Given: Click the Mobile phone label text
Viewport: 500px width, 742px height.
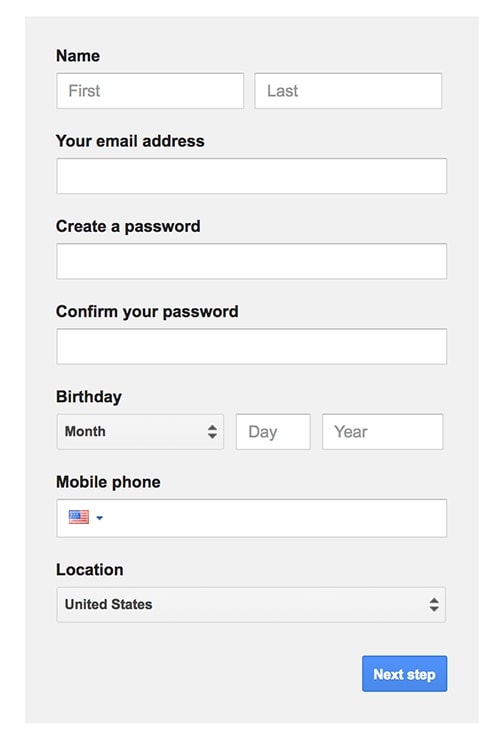Looking at the screenshot, I should (x=108, y=482).
